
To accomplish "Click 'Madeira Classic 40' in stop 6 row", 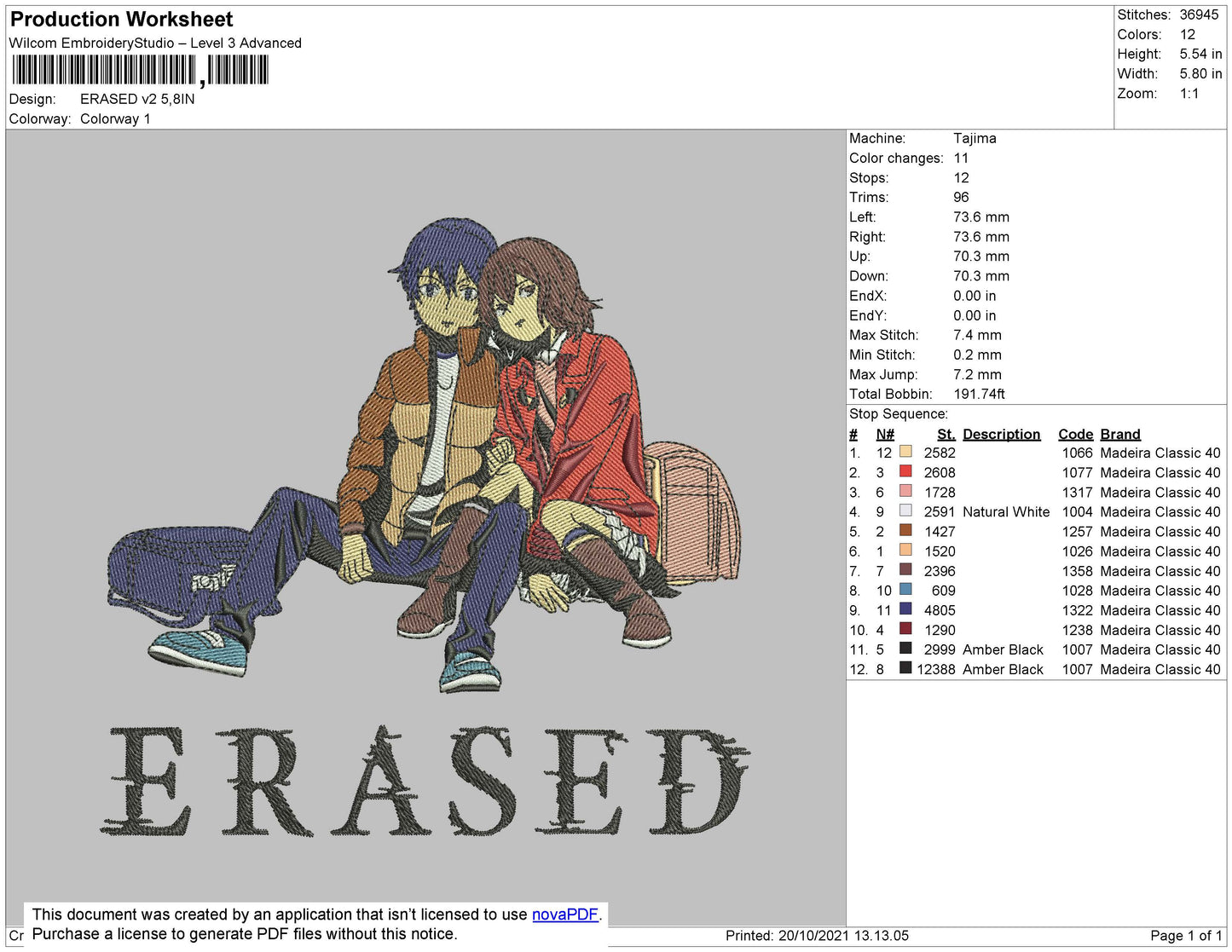I will (1160, 551).
